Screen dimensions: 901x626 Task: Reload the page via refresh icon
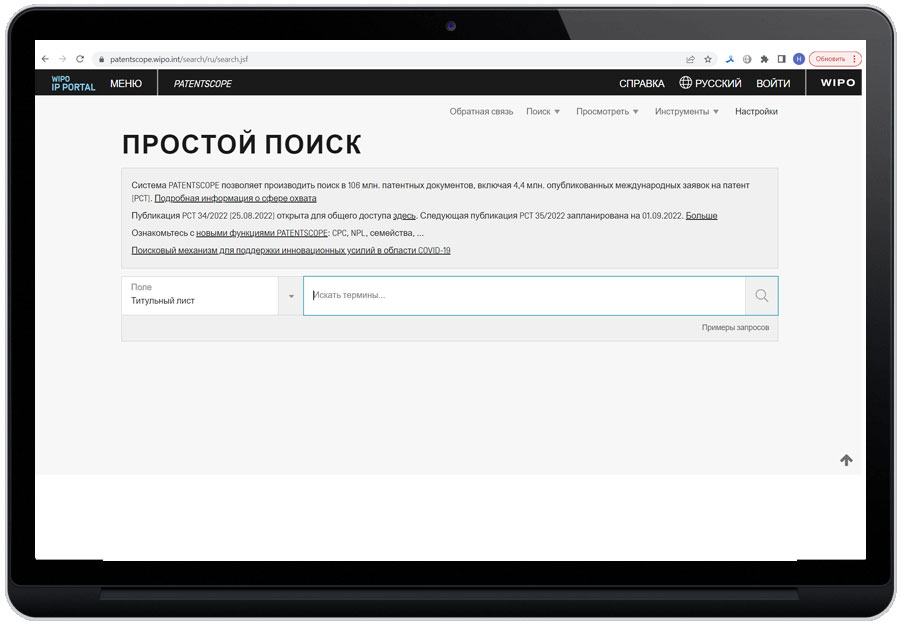tap(80, 58)
